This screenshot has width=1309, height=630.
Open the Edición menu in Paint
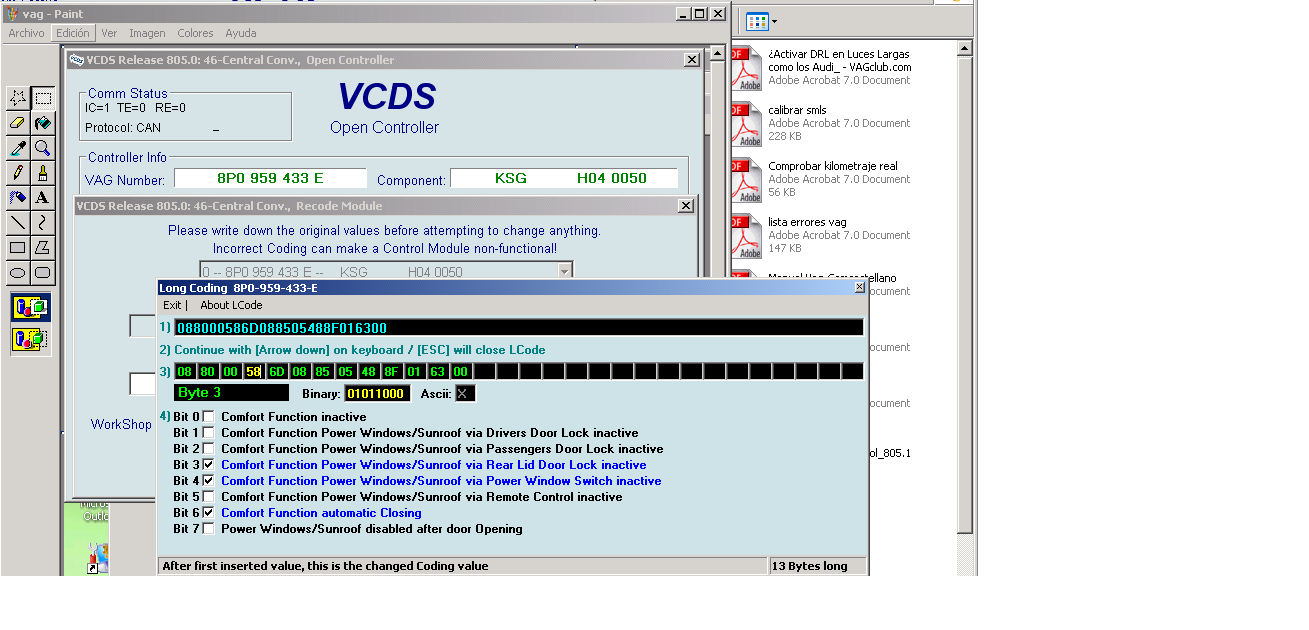[72, 33]
